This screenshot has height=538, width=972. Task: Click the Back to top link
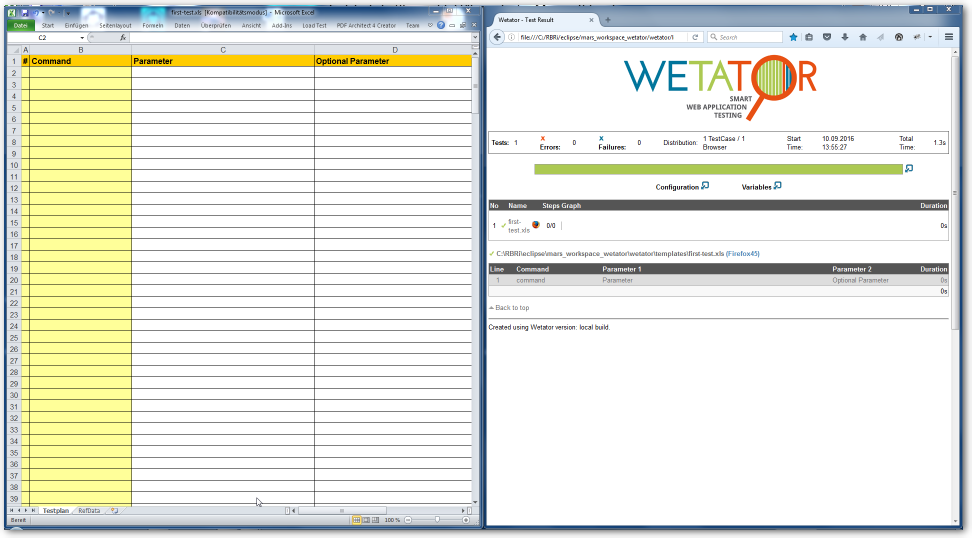512,307
